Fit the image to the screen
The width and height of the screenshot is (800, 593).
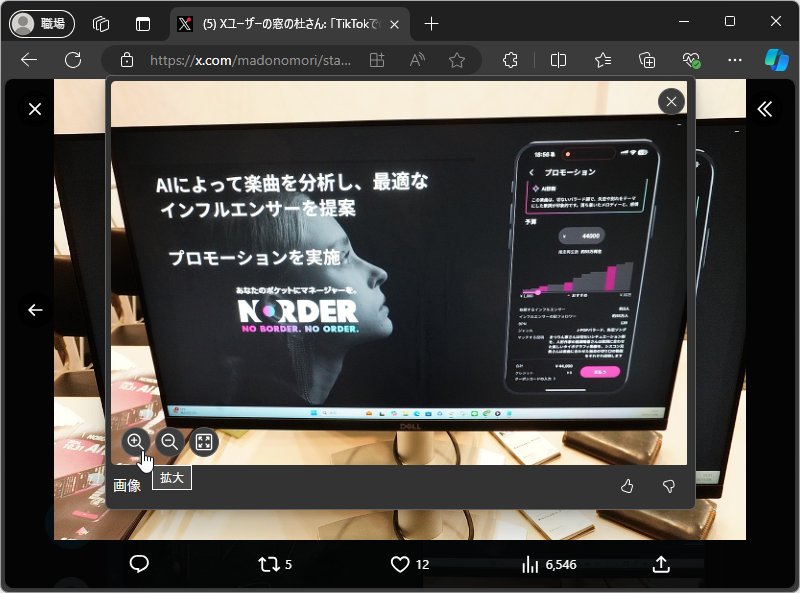(204, 442)
